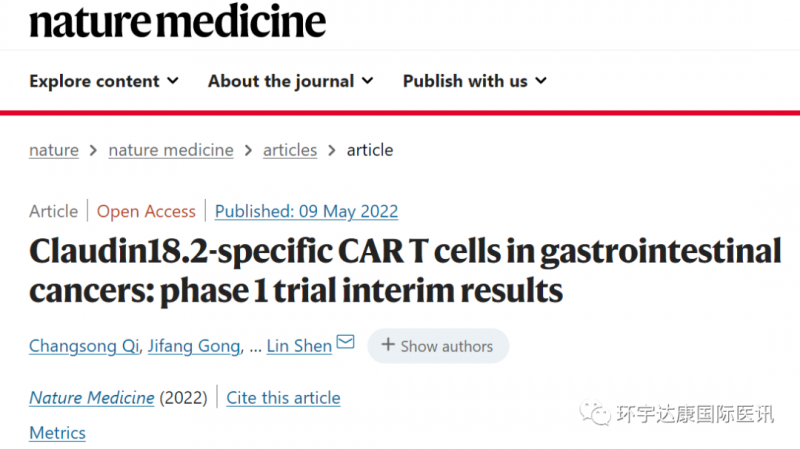Click the Cite this article link
Viewport: 800px width, 449px height.
(283, 397)
